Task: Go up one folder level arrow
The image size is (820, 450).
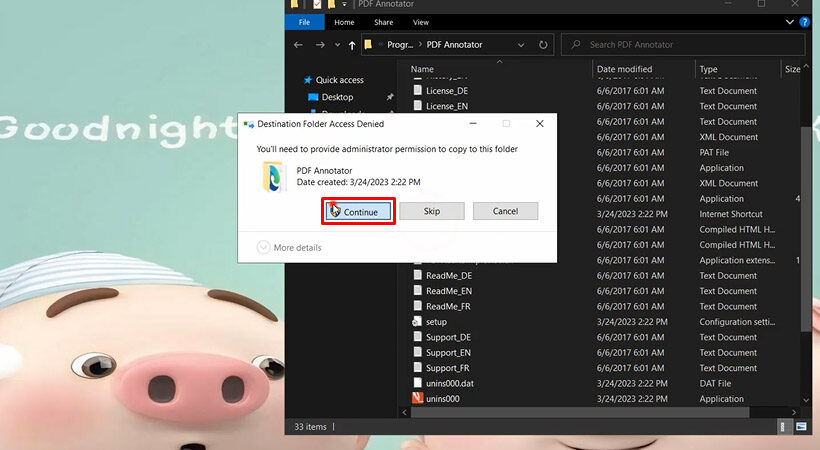Action: click(352, 45)
